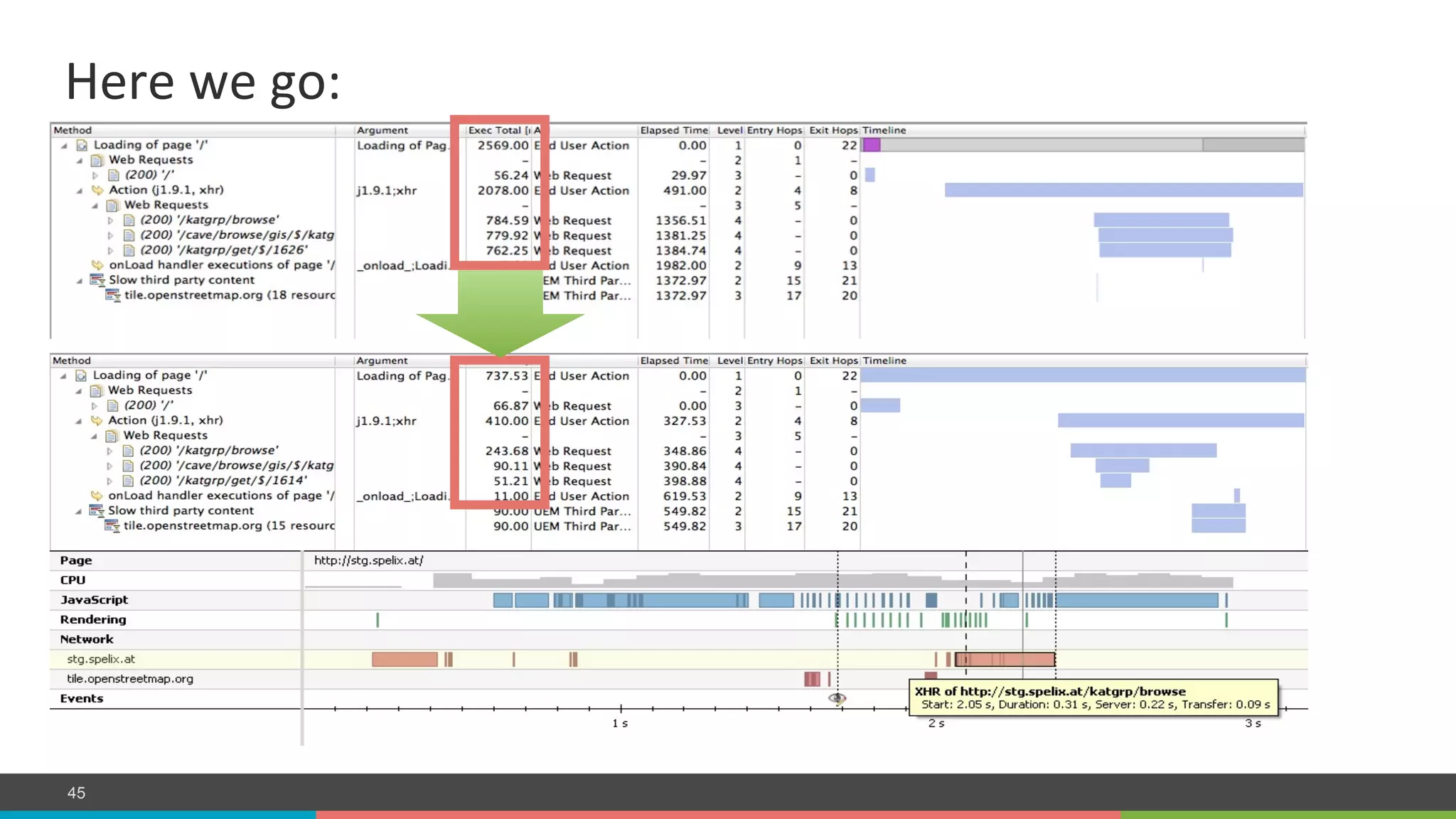Screen dimensions: 1456x819
Task: Click the bottom table's 'Exit Hops' column header
Action: click(833, 360)
